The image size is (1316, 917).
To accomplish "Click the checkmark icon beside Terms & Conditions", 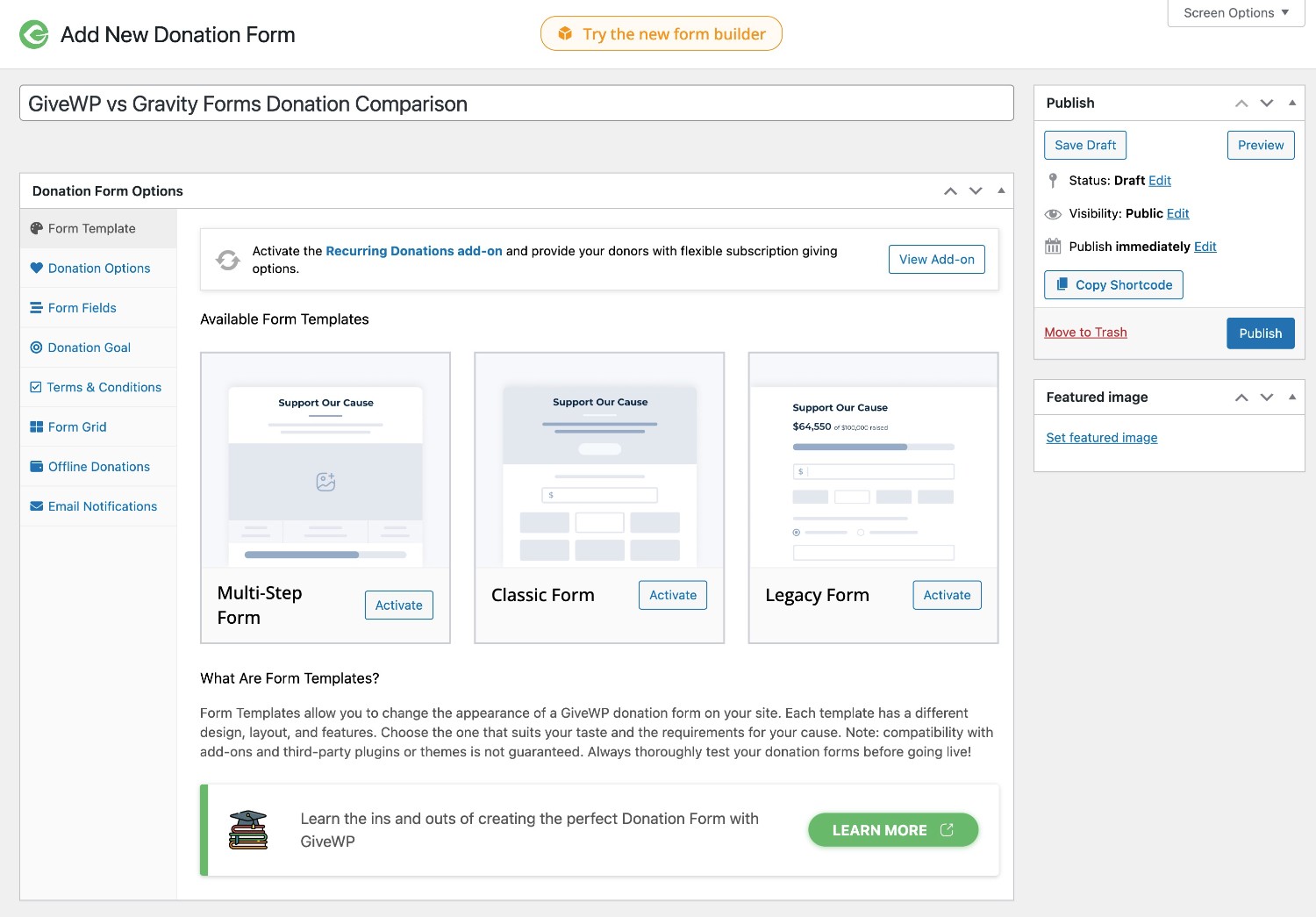I will (x=36, y=387).
